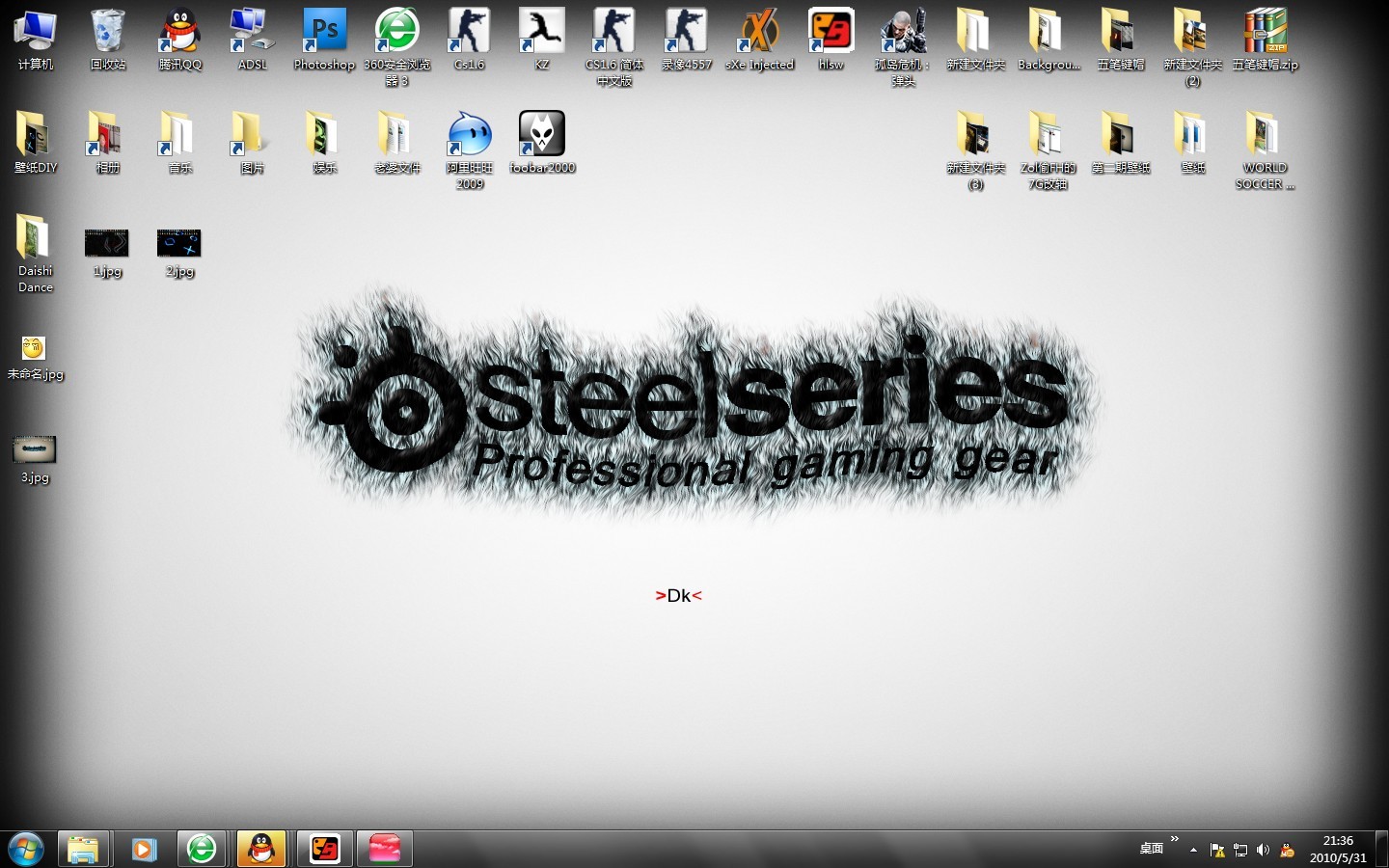The height and width of the screenshot is (868, 1389).
Task: Open the Windows Start menu orb
Action: point(26,849)
